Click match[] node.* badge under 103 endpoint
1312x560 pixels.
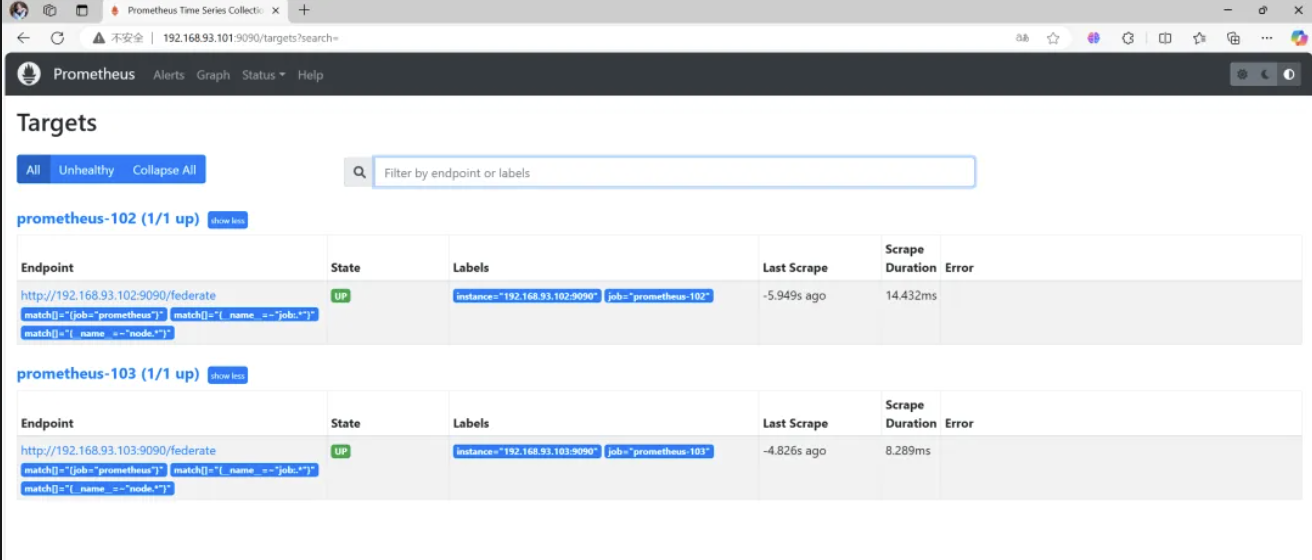pos(98,488)
